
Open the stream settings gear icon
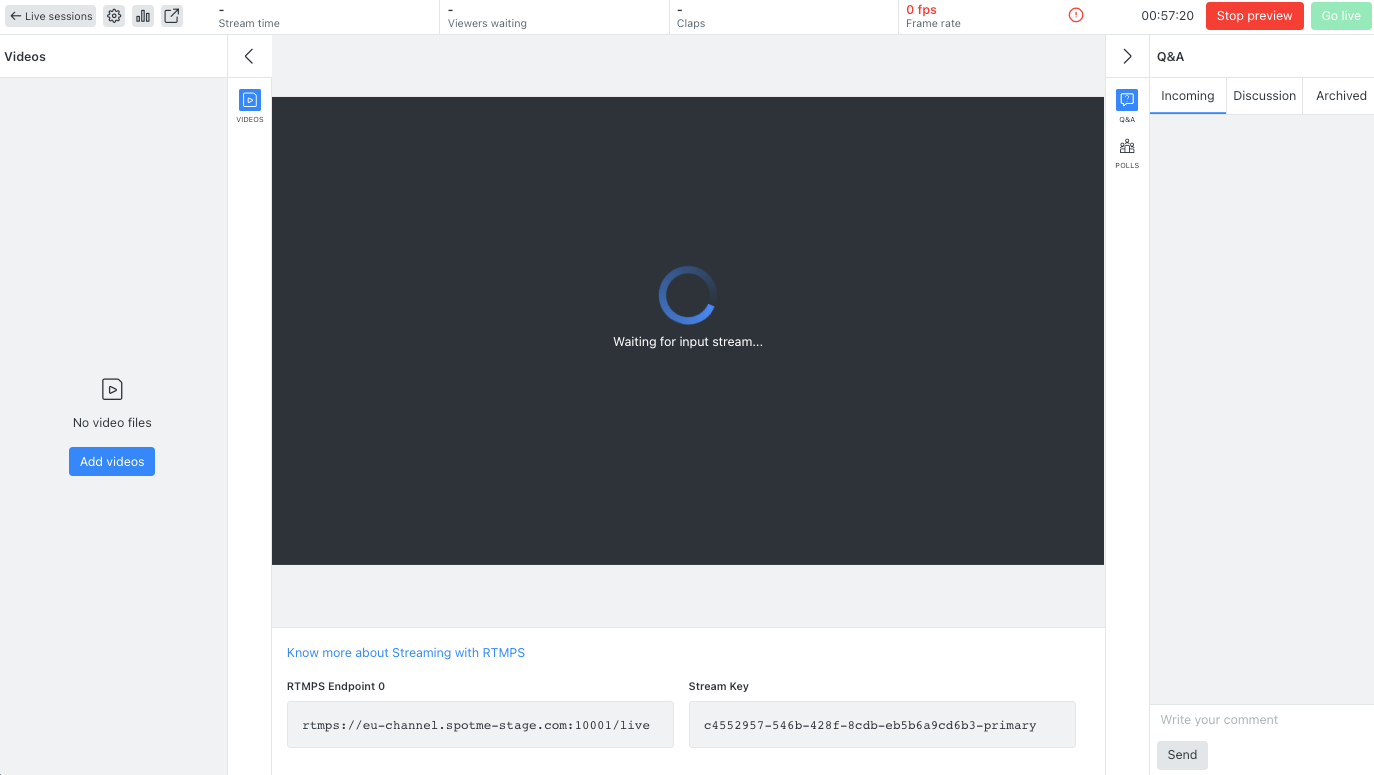click(114, 16)
